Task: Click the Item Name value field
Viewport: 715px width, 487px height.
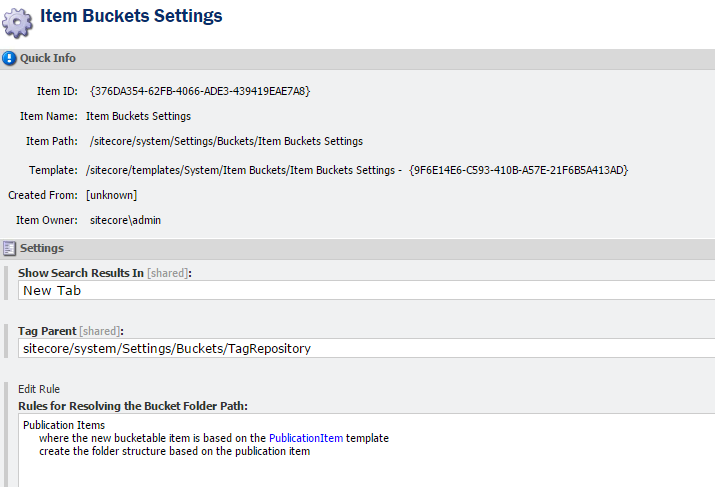Action: click(138, 116)
